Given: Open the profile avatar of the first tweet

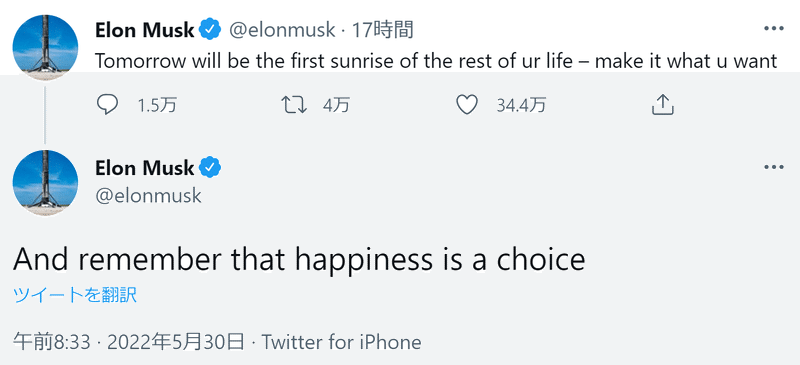Looking at the screenshot, I should click(45, 47).
